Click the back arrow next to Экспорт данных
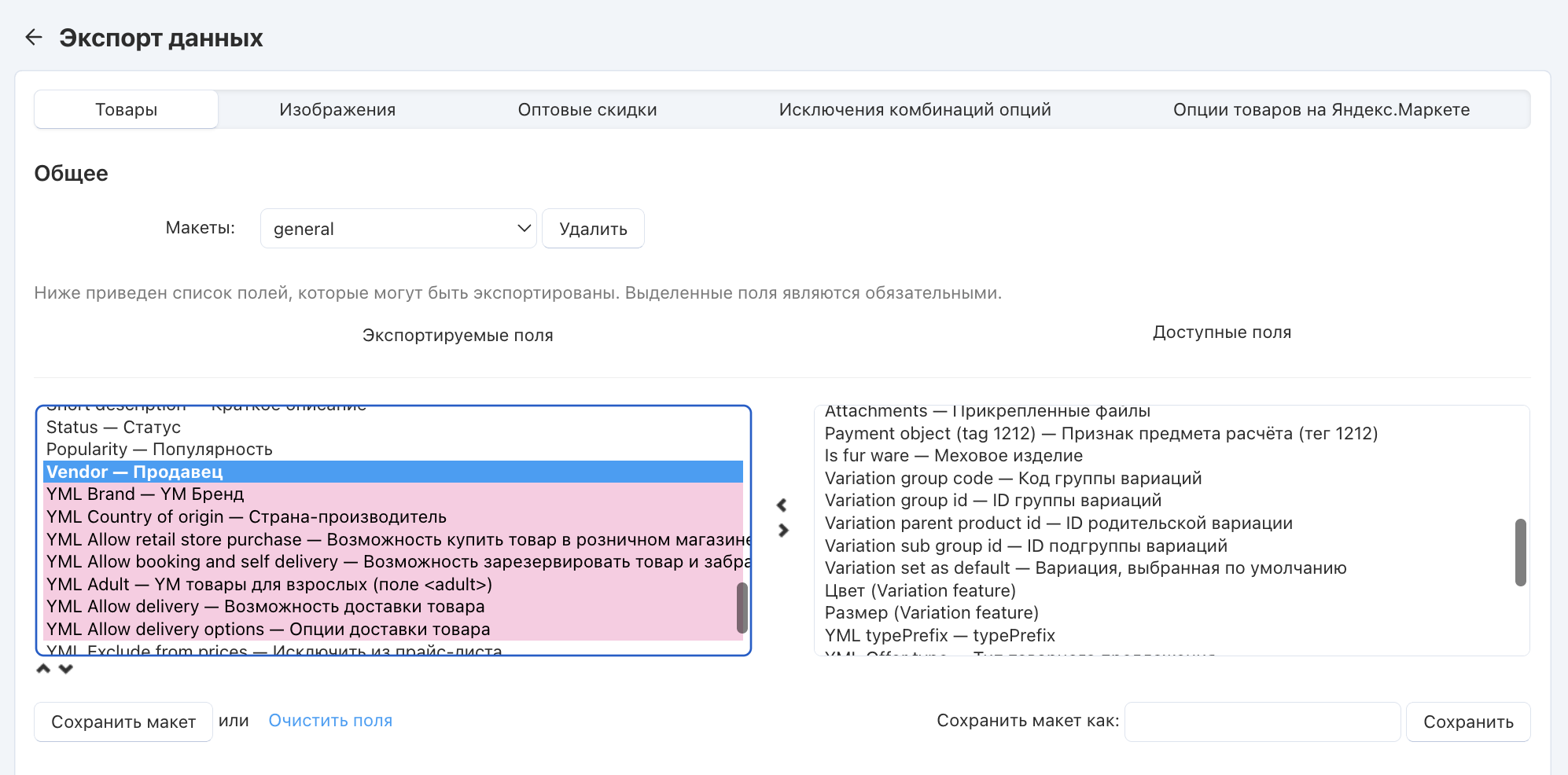Image resolution: width=1568 pixels, height=775 pixels. 34,37
